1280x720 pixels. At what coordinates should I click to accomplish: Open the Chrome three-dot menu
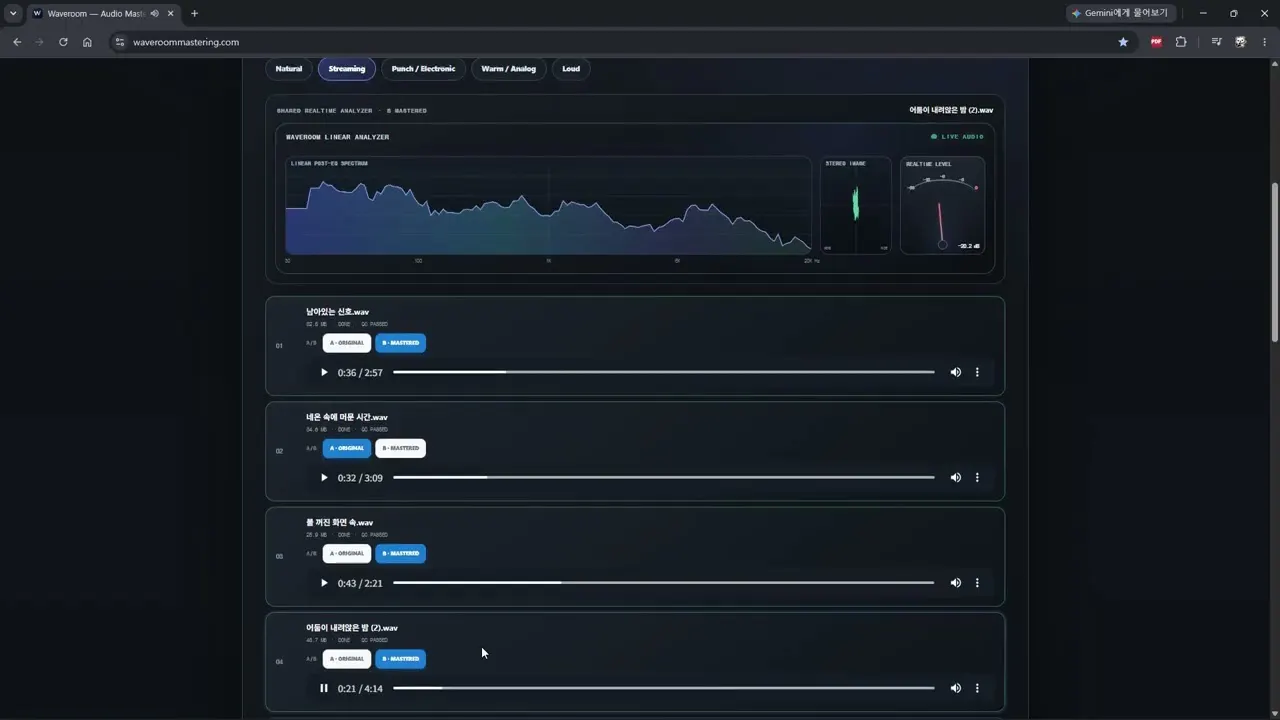(x=1265, y=42)
